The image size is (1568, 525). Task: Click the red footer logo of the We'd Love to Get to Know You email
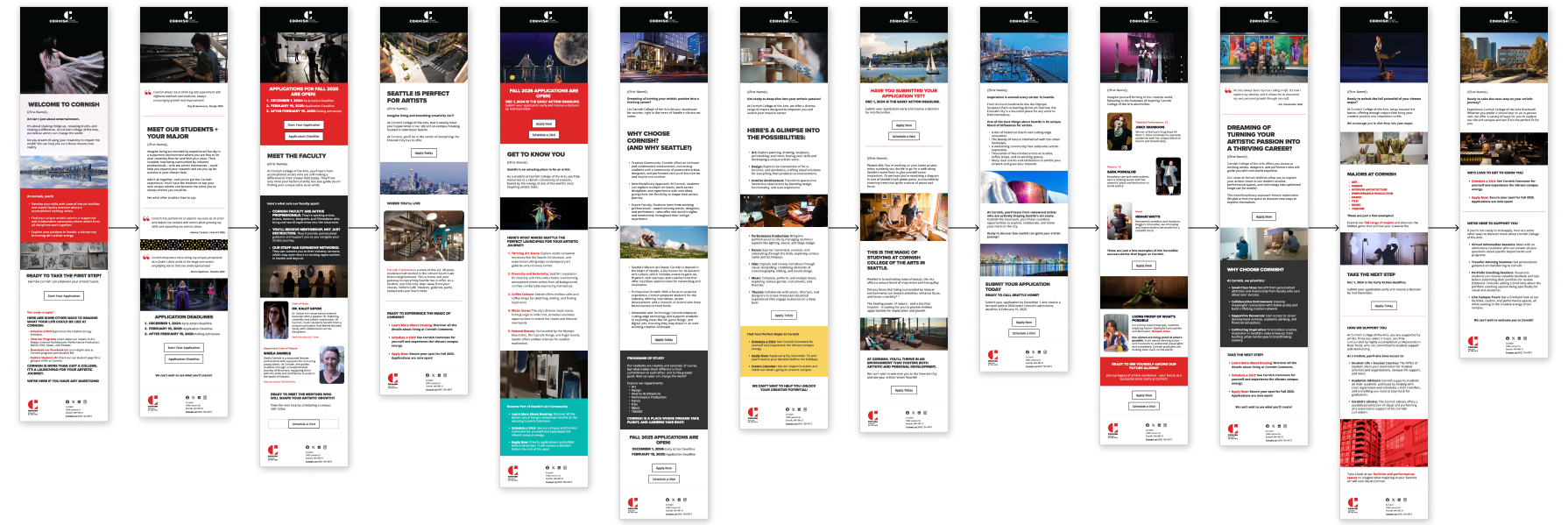click(x=1473, y=343)
